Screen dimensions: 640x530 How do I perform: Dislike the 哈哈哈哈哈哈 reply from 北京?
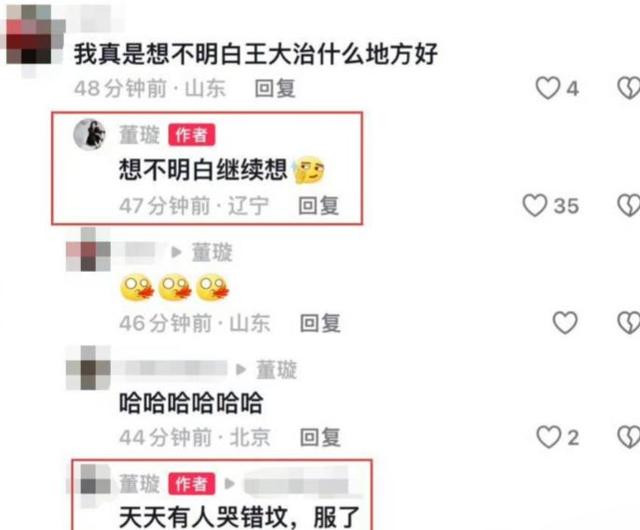pos(629,437)
